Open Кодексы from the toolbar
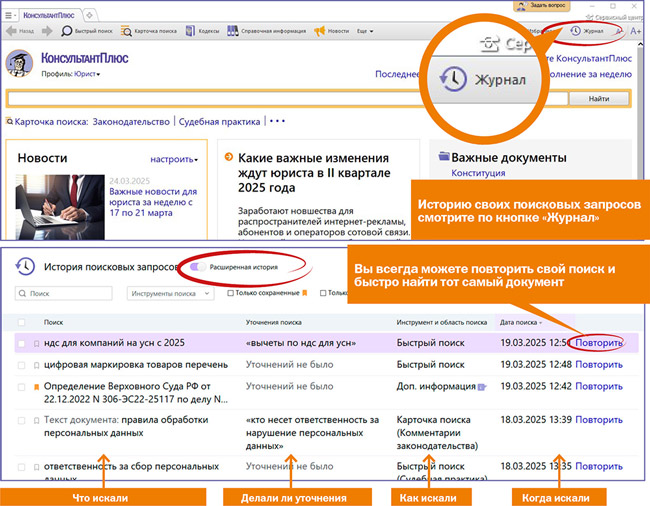 pos(202,31)
